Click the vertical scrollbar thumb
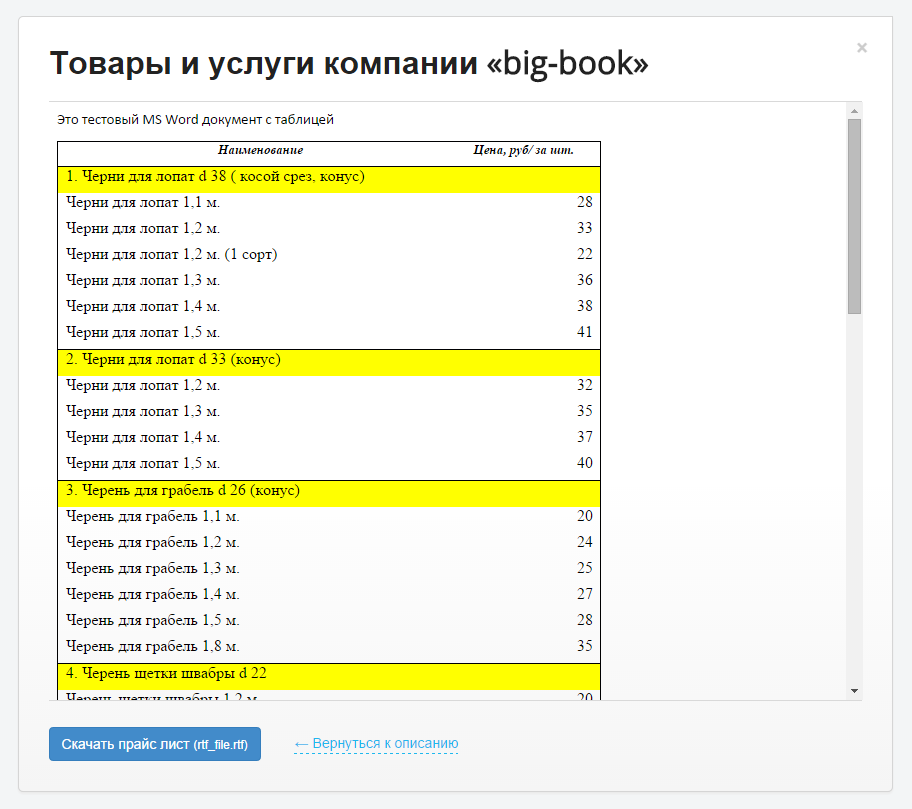The image size is (912, 809). pos(854,215)
